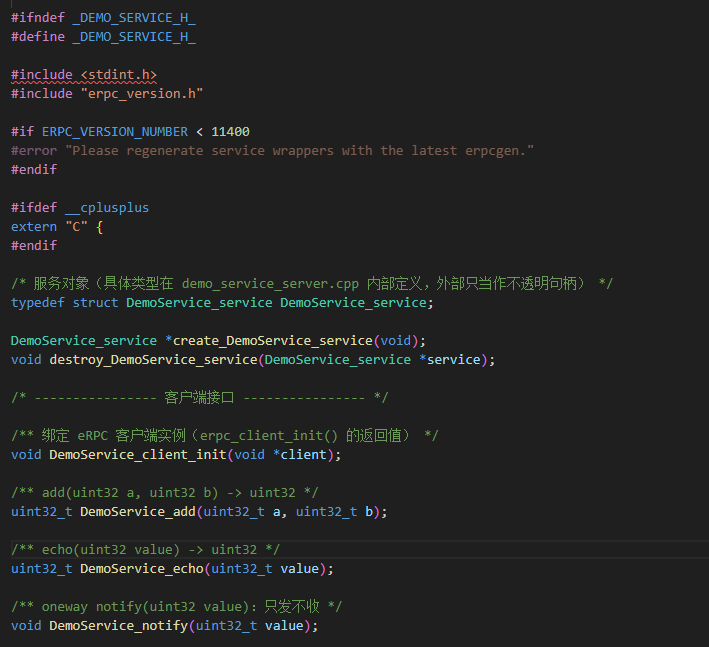Screen dimensions: 709x647
Task: Click the "erpc_version.h" include string
Action: click(x=142, y=94)
